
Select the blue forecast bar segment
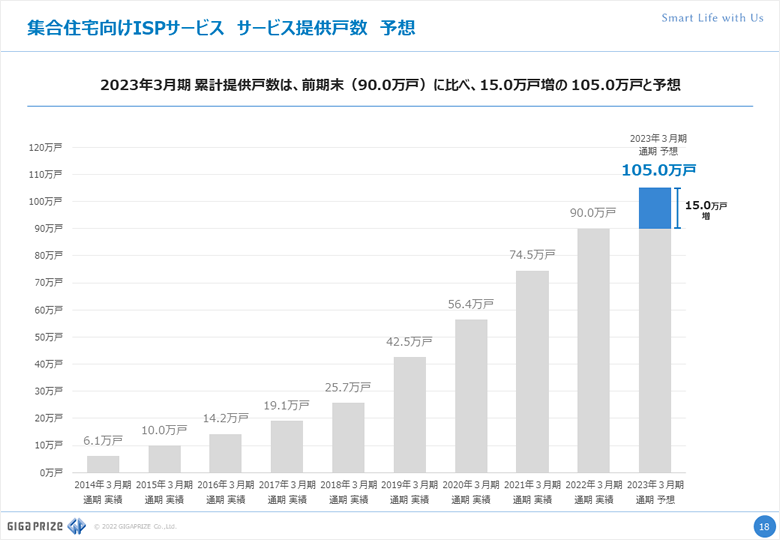[655, 208]
